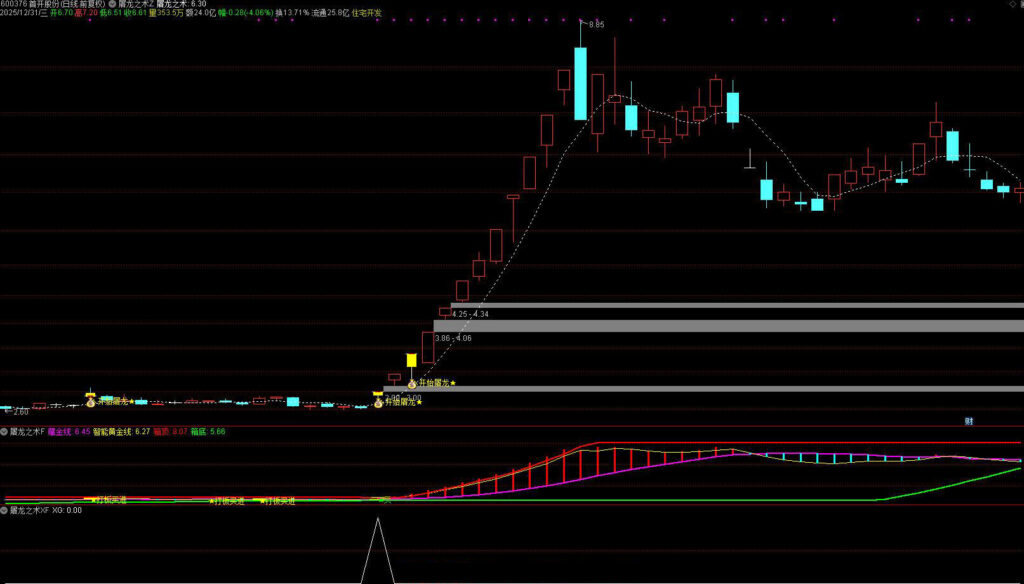1024x584 pixels.
Task: Click the first 打板买进 signal label
Action: coord(108,500)
